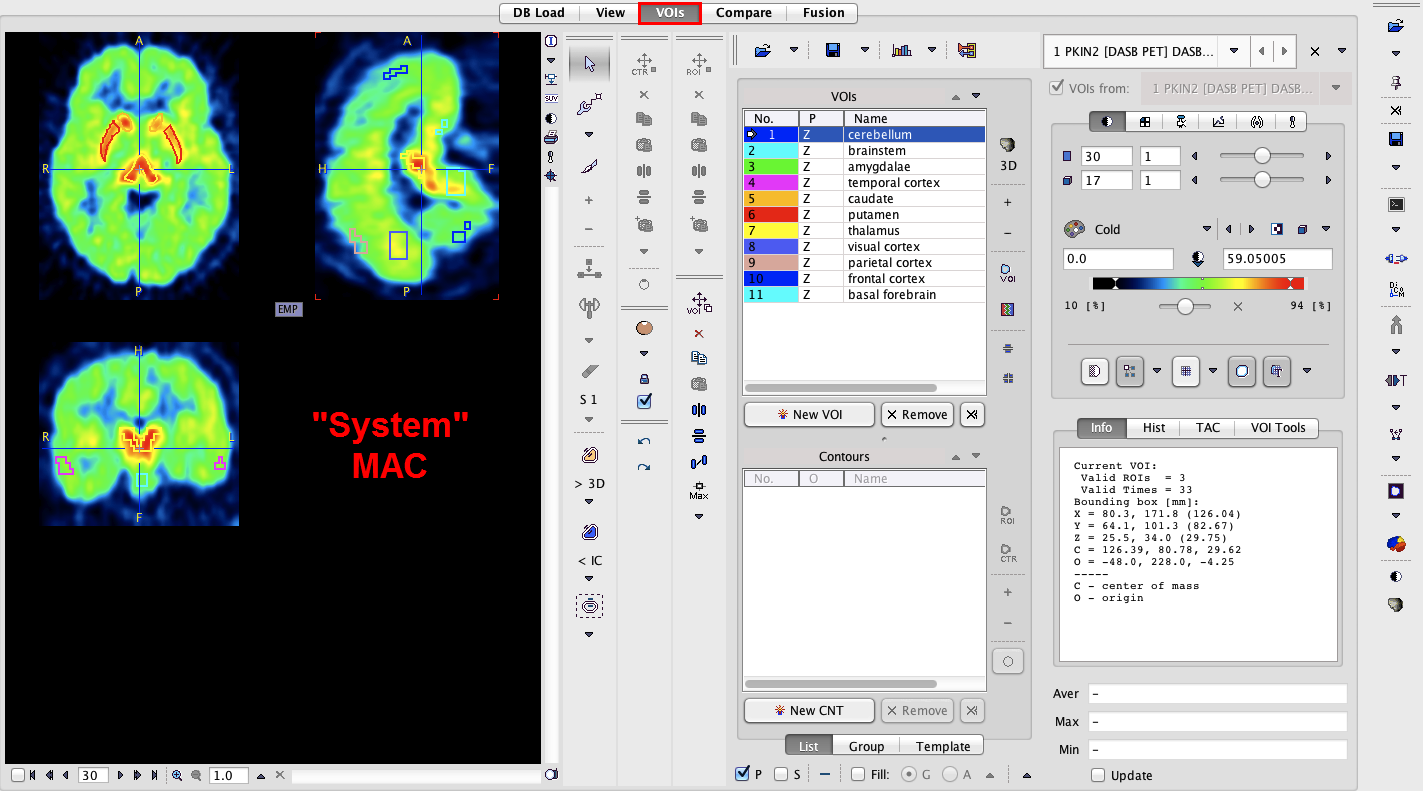Click the lock icon in contour toolbar

(644, 379)
